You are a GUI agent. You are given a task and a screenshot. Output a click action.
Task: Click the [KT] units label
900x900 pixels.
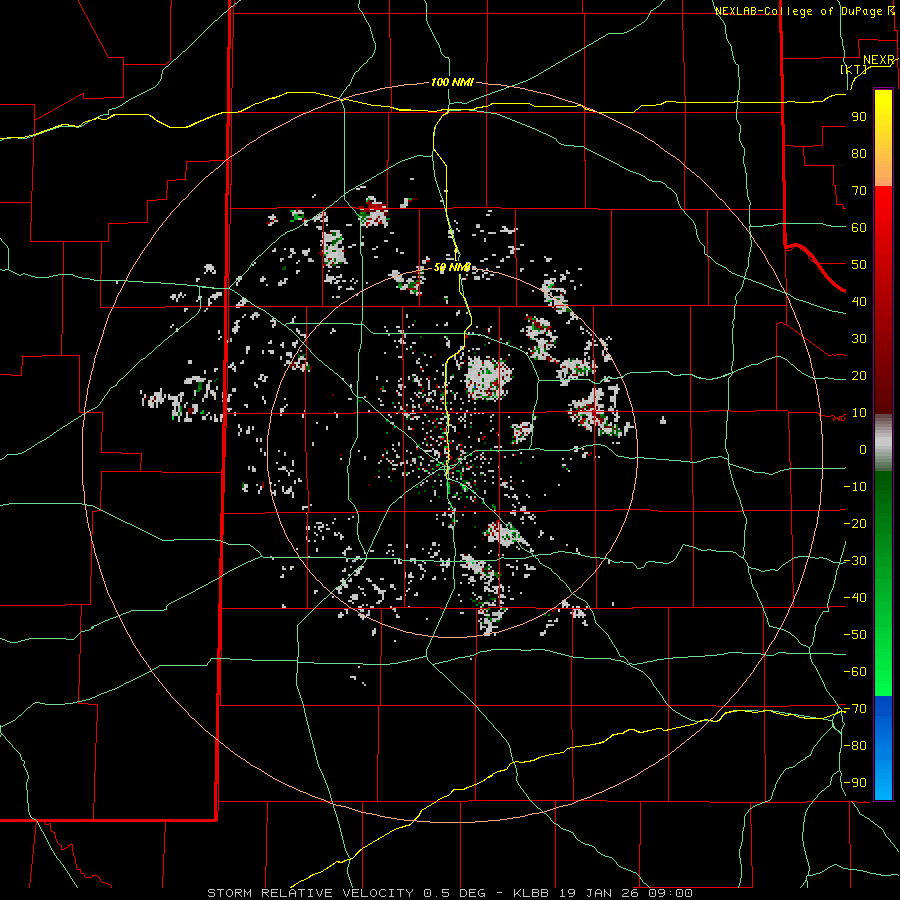tap(853, 69)
